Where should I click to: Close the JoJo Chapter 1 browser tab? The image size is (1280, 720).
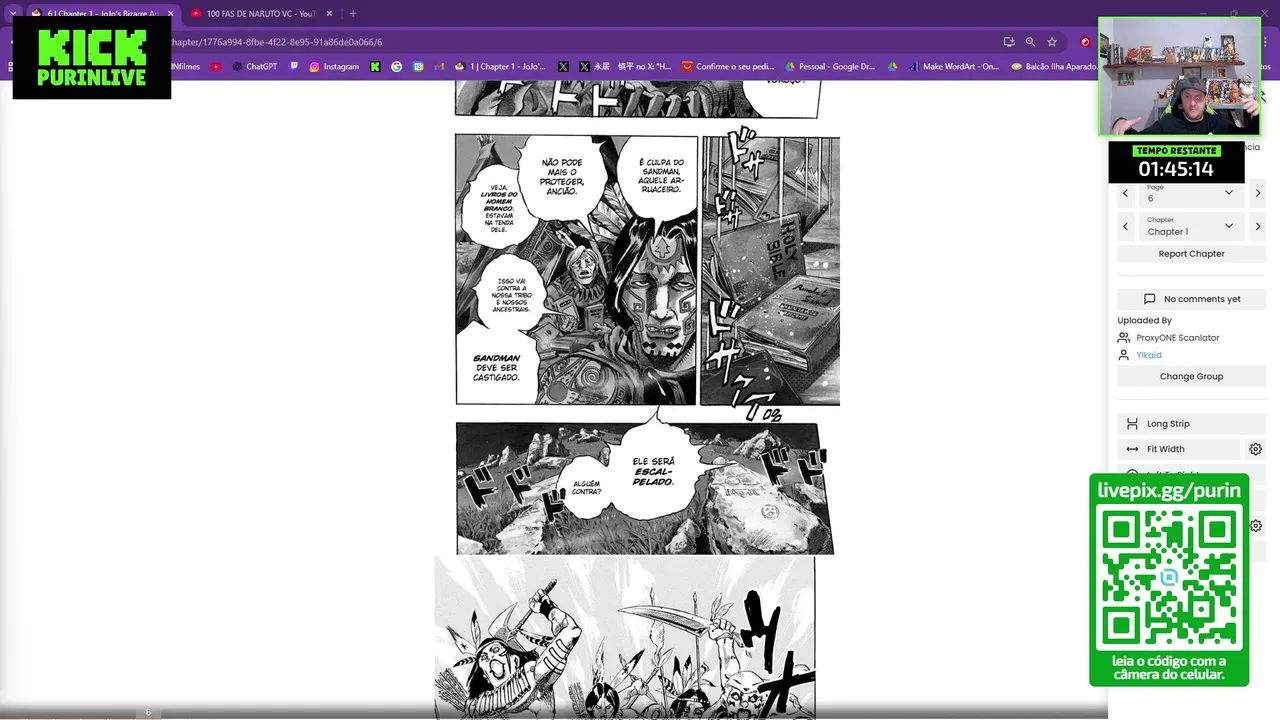point(170,14)
